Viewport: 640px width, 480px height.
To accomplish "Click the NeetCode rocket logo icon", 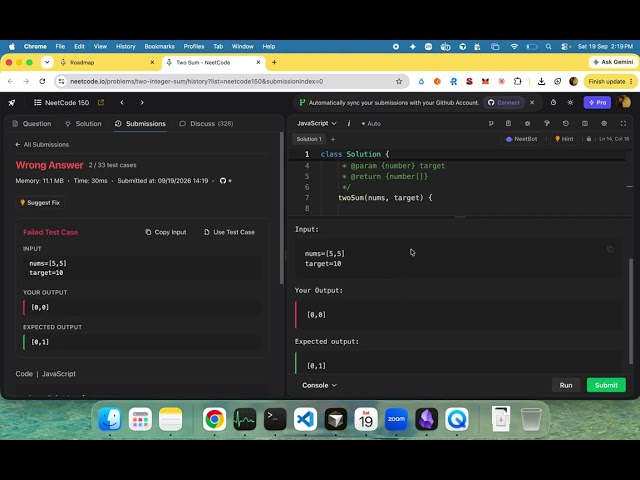I will [x=12, y=102].
